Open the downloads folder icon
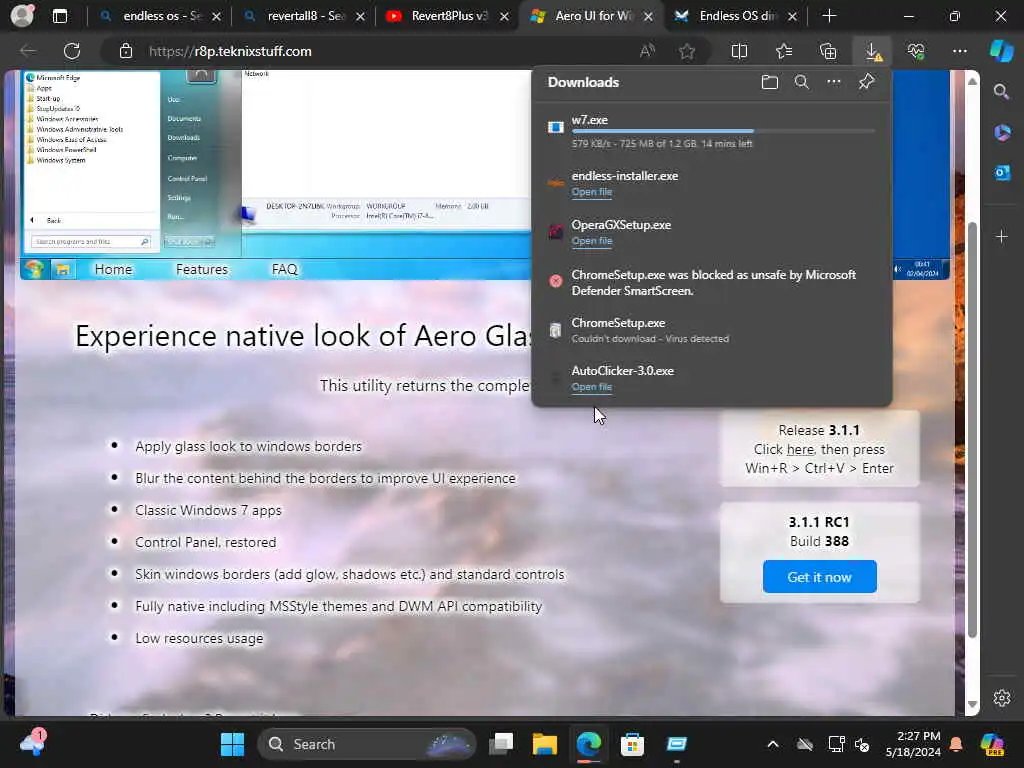Viewport: 1024px width, 768px height. click(770, 82)
